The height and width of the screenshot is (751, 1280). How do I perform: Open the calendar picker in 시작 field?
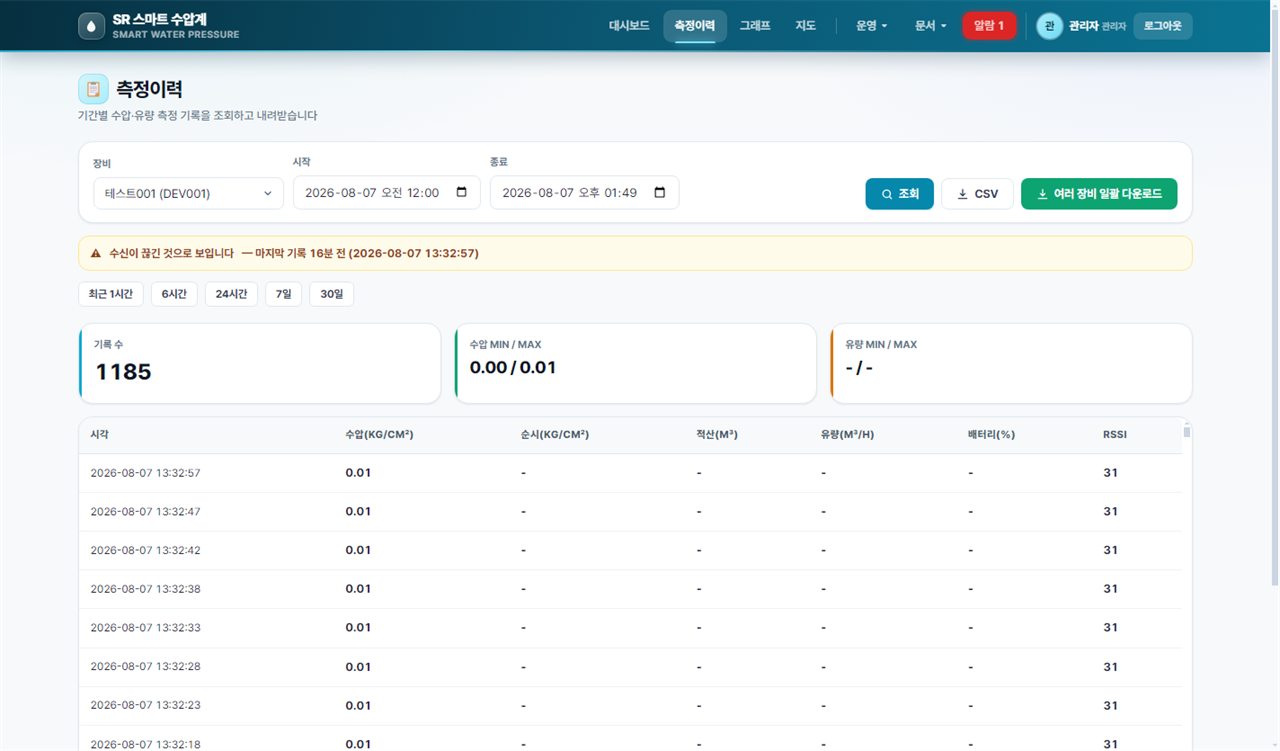(461, 193)
